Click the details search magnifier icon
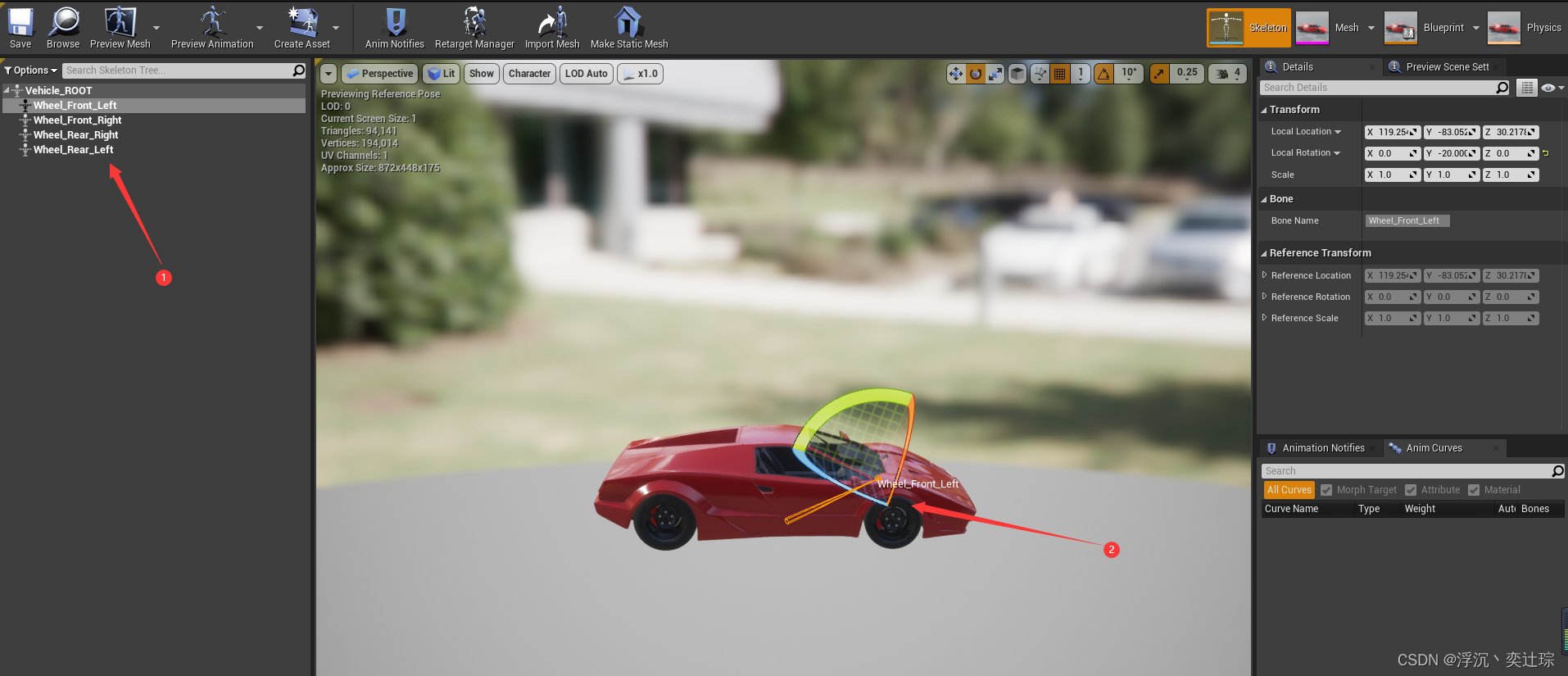 (1502, 88)
